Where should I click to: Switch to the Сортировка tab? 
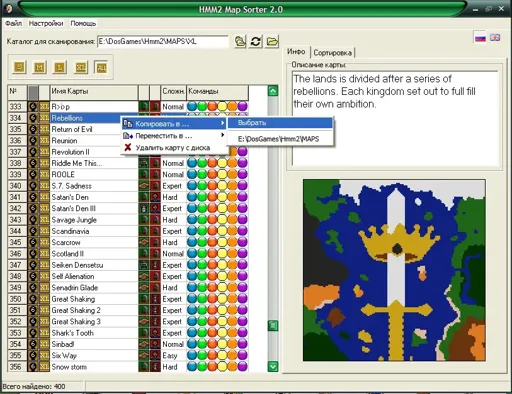pyautogui.click(x=332, y=53)
